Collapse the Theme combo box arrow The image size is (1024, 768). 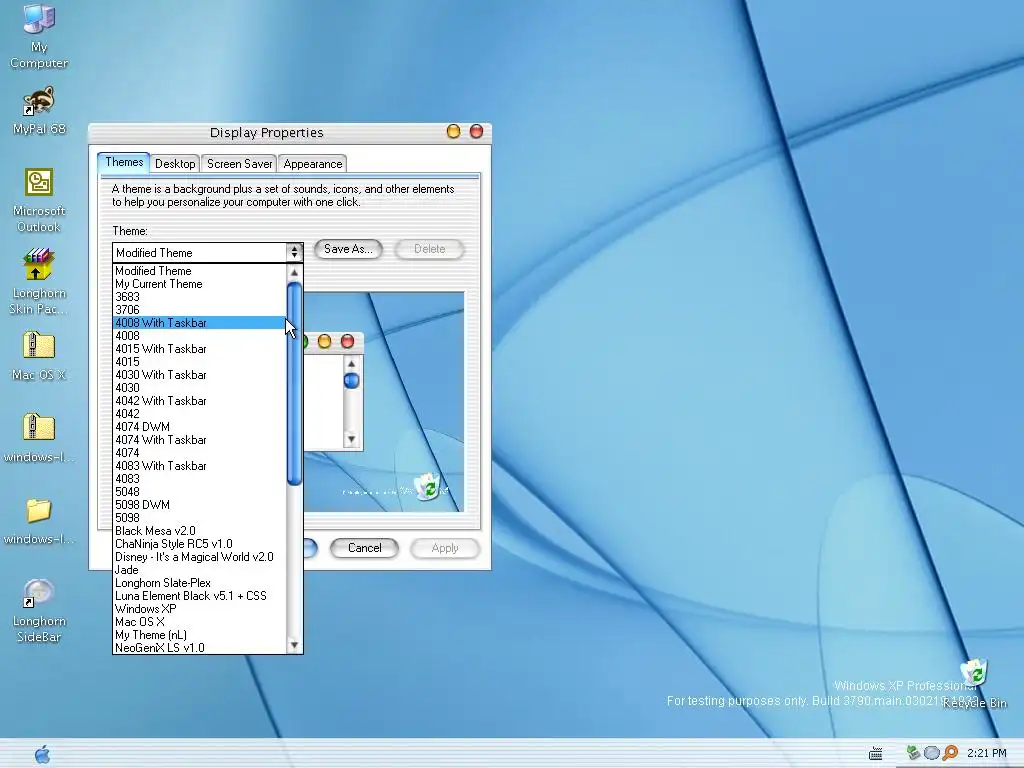coord(295,252)
